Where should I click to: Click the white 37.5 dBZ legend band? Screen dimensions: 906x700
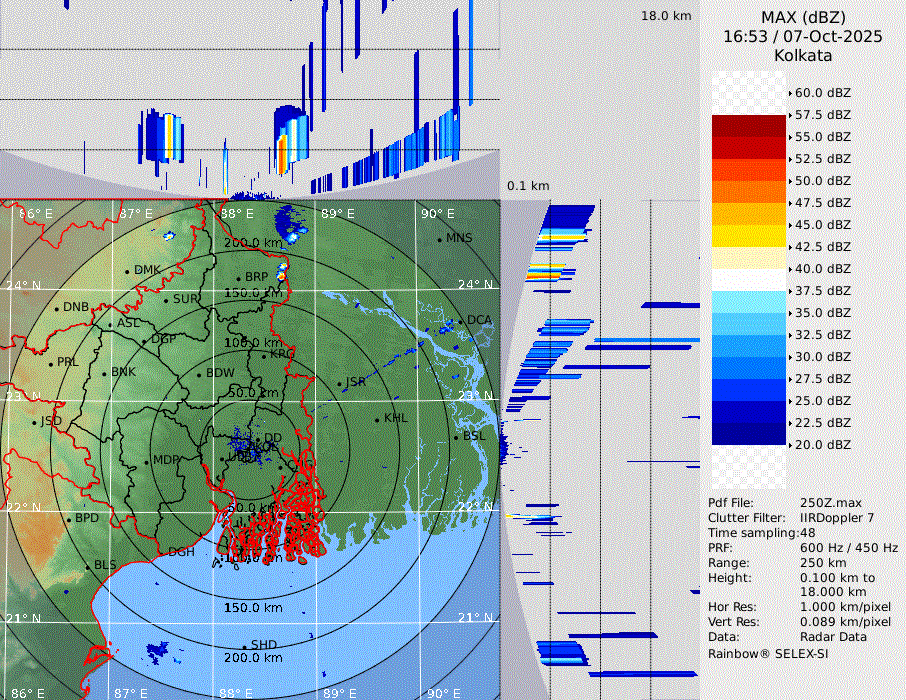[748, 280]
